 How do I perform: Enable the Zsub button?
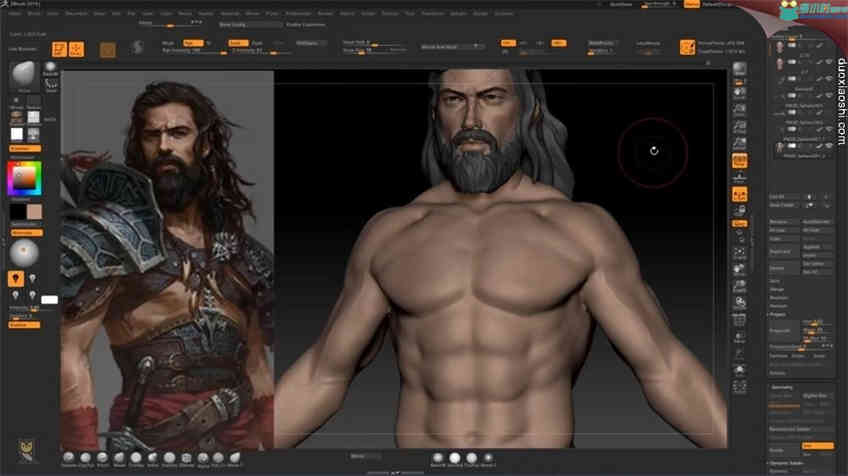[x=257, y=43]
